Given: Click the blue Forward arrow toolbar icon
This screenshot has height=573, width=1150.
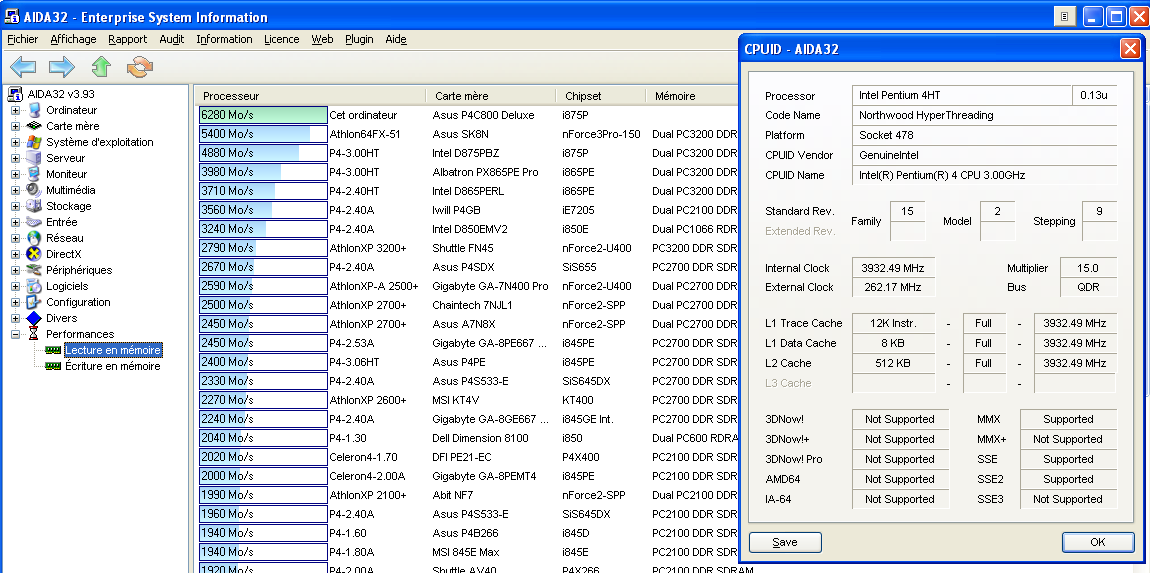Looking at the screenshot, I should pyautogui.click(x=62, y=67).
